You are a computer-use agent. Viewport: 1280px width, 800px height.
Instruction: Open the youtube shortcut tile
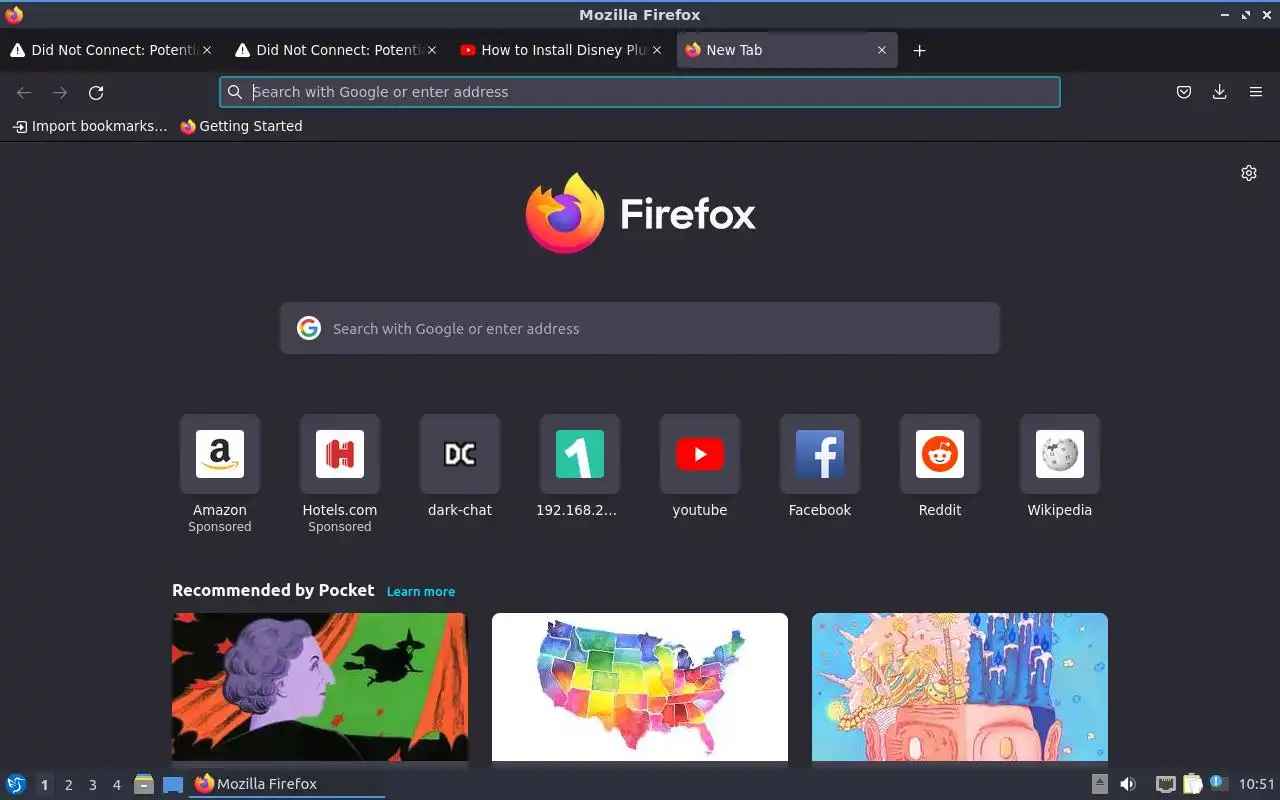tap(700, 454)
